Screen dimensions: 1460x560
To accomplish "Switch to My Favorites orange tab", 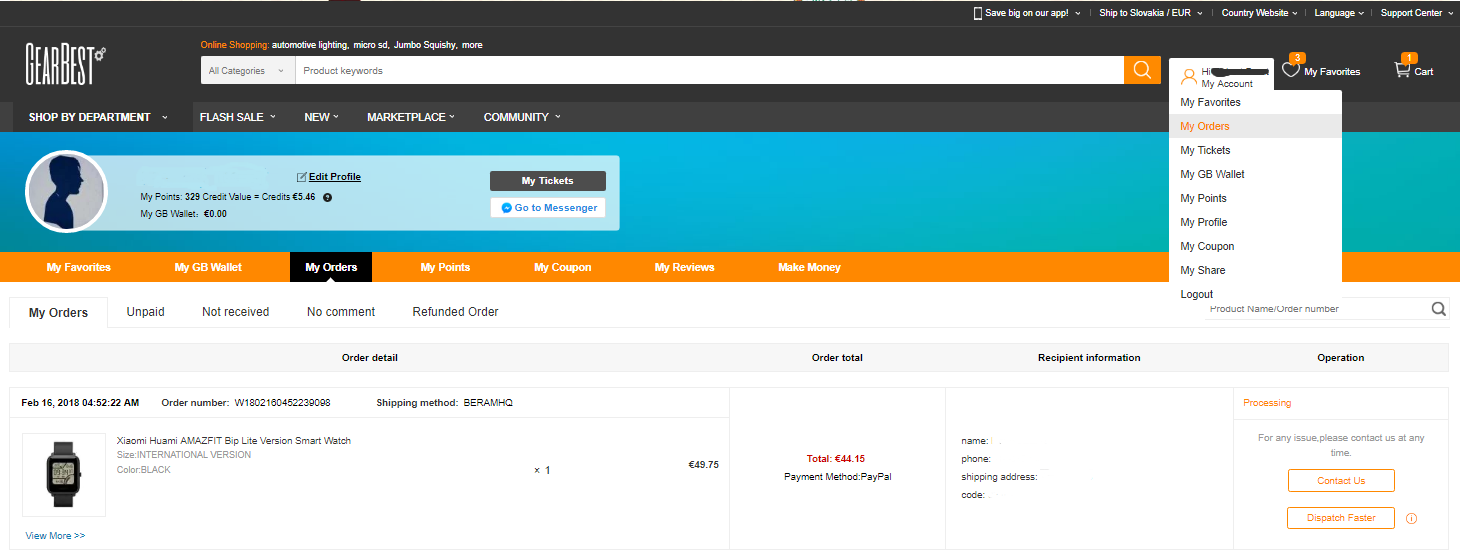I will coord(79,267).
